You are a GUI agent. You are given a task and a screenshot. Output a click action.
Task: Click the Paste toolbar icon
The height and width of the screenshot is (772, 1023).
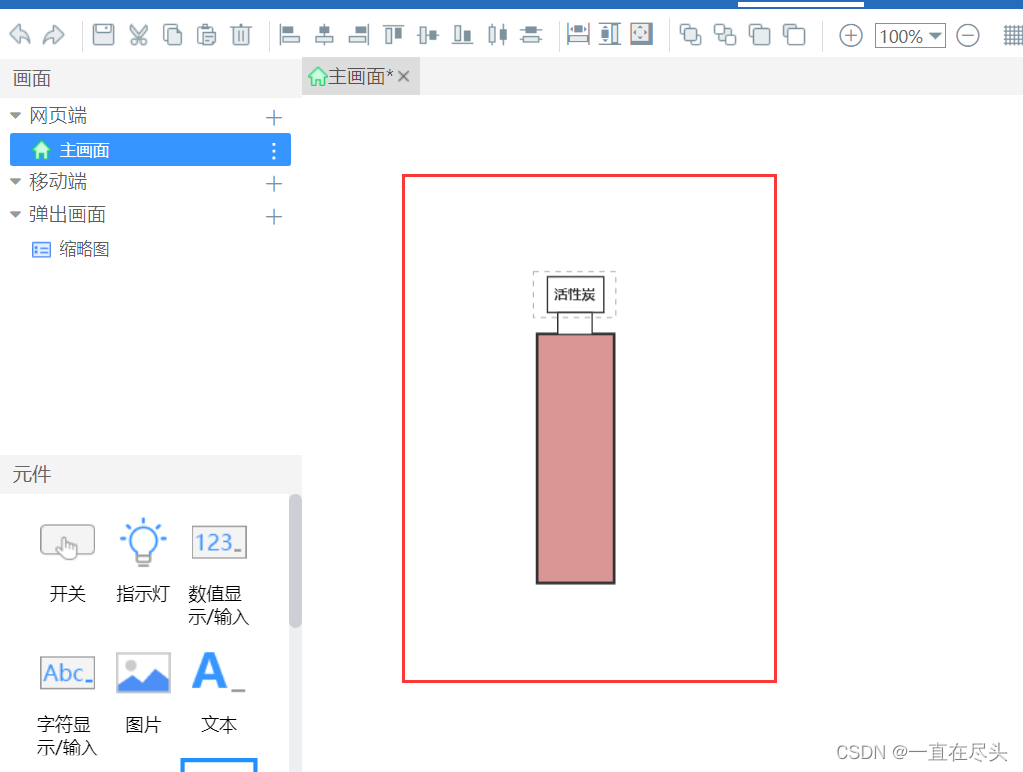click(x=207, y=34)
